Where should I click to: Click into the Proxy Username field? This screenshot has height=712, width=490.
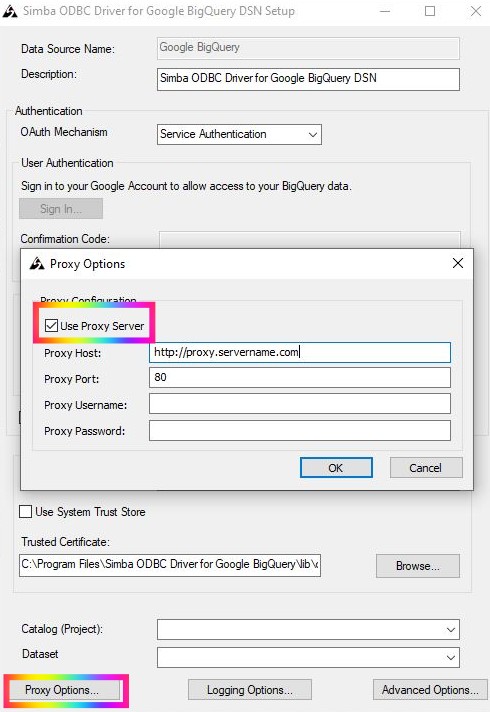pos(300,404)
